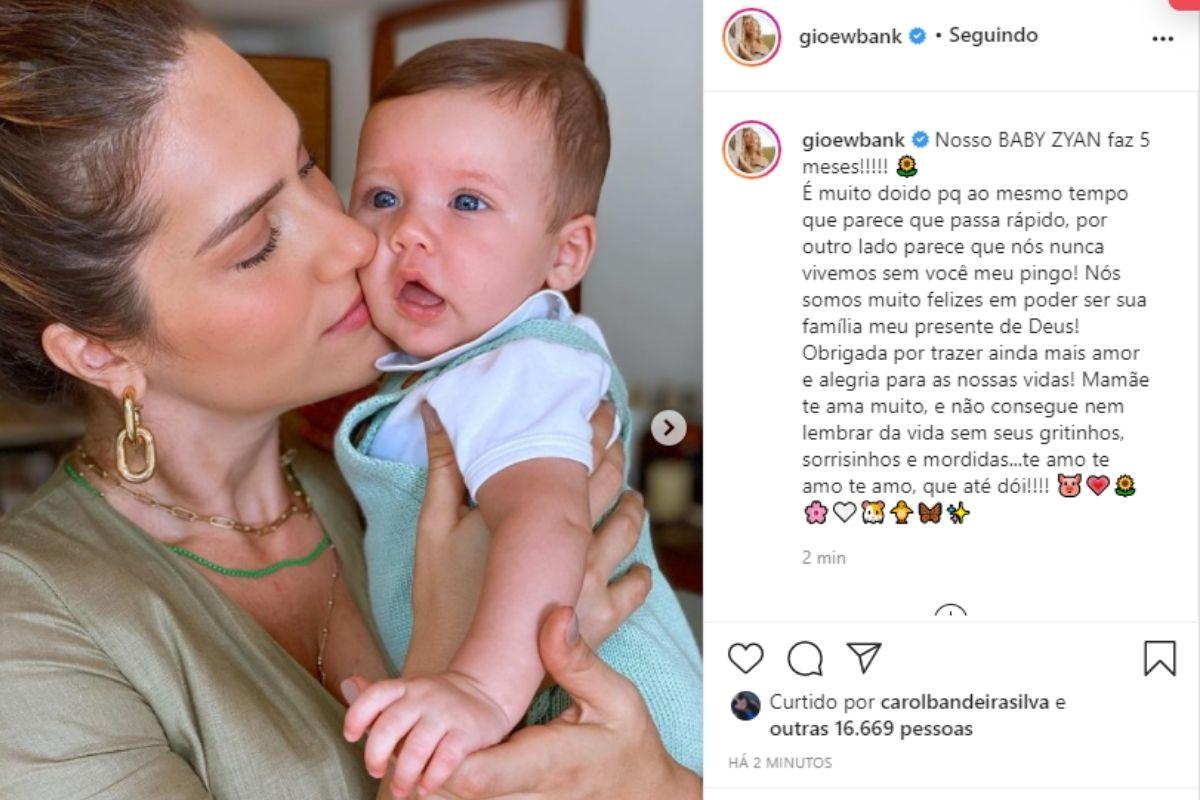Toggle the Seguindo following status

pos(993,35)
